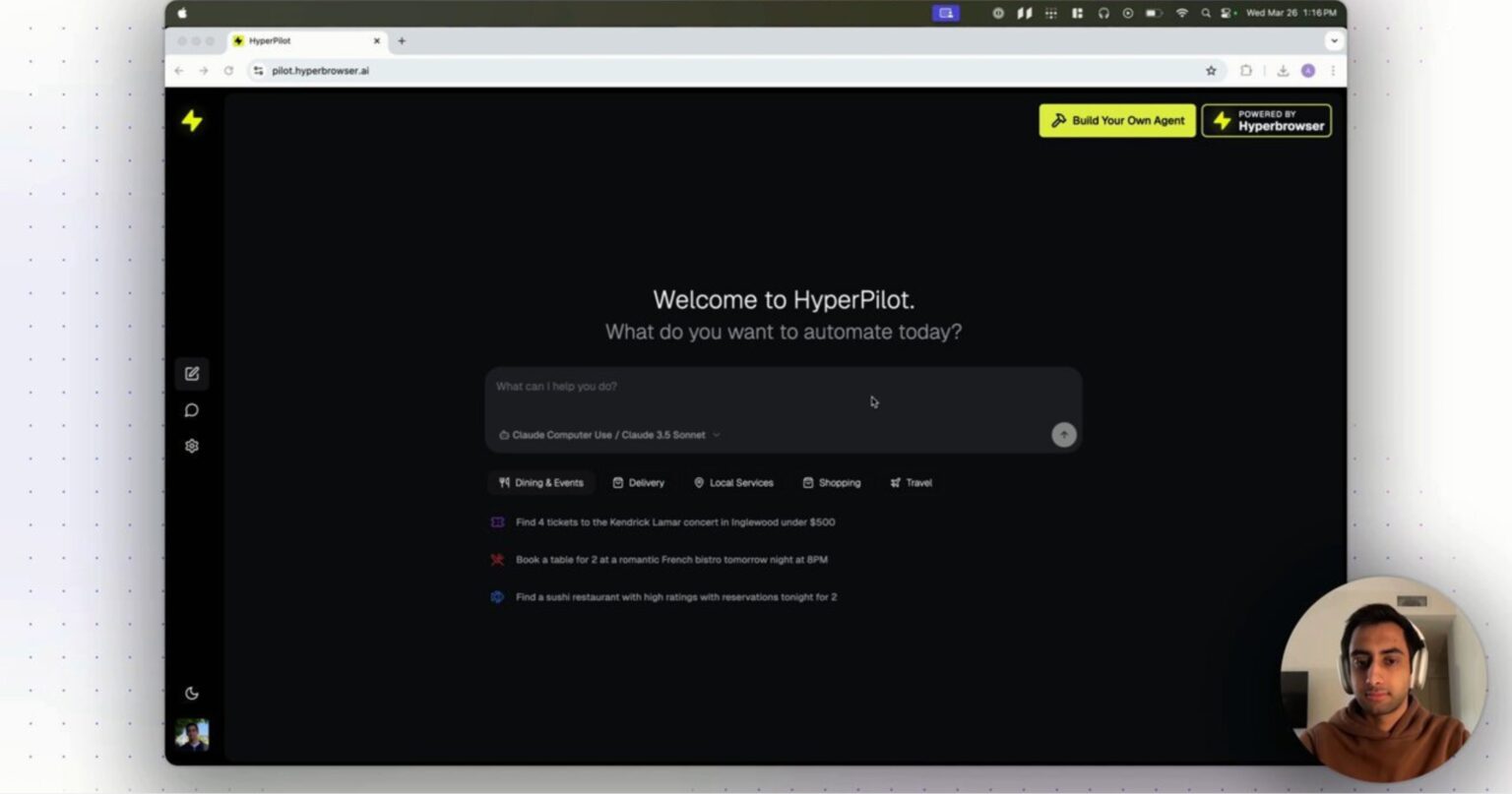Click the send arrow to submit prompt
The width and height of the screenshot is (1512, 794).
[1063, 434]
